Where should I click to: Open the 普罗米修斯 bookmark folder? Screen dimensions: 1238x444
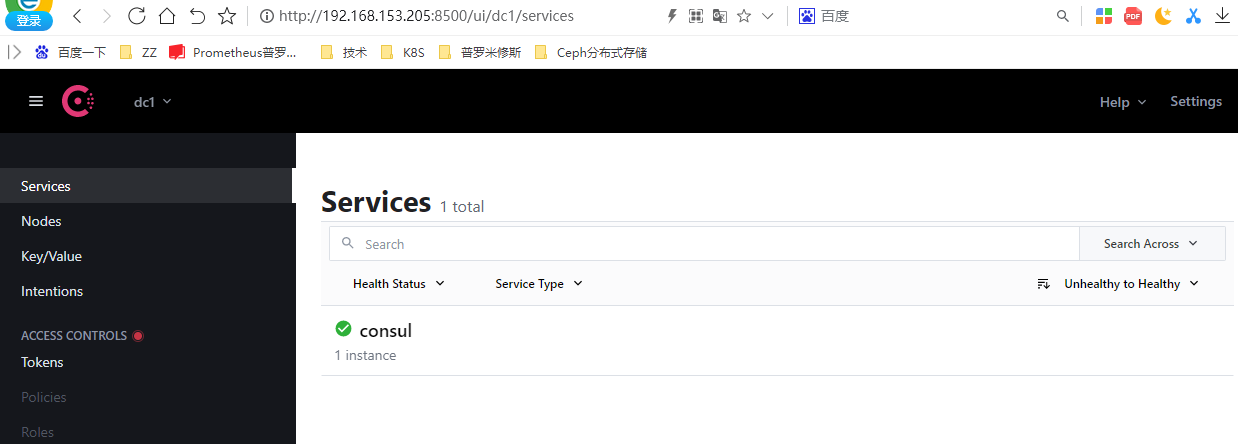(479, 52)
